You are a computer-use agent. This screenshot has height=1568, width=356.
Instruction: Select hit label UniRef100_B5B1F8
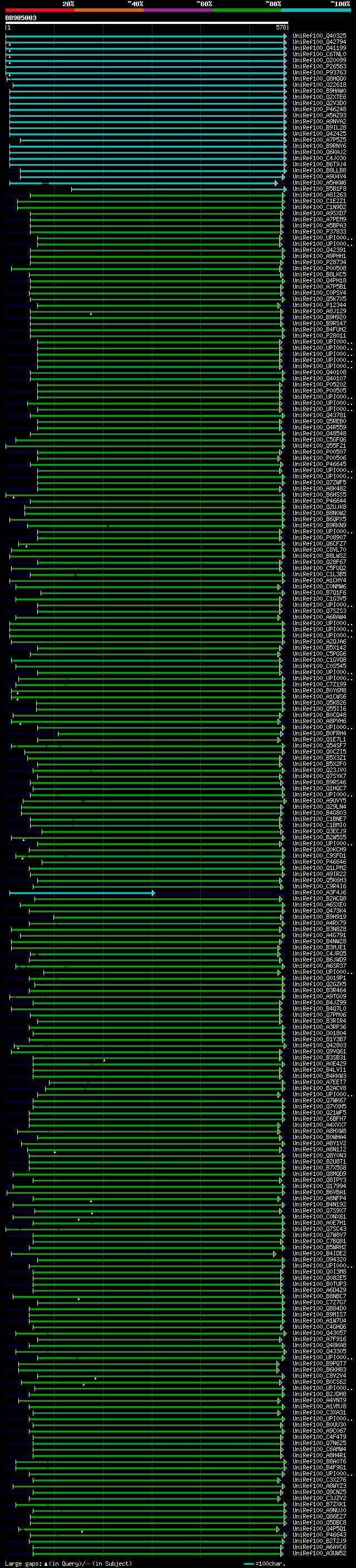click(x=319, y=189)
